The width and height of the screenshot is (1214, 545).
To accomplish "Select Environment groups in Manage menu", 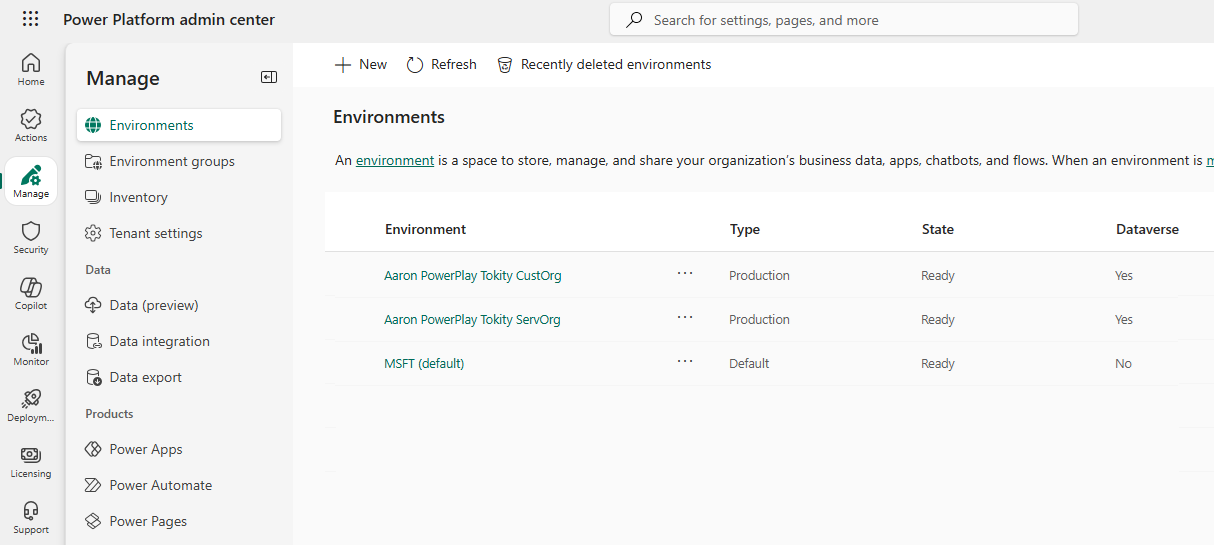I will 171,161.
